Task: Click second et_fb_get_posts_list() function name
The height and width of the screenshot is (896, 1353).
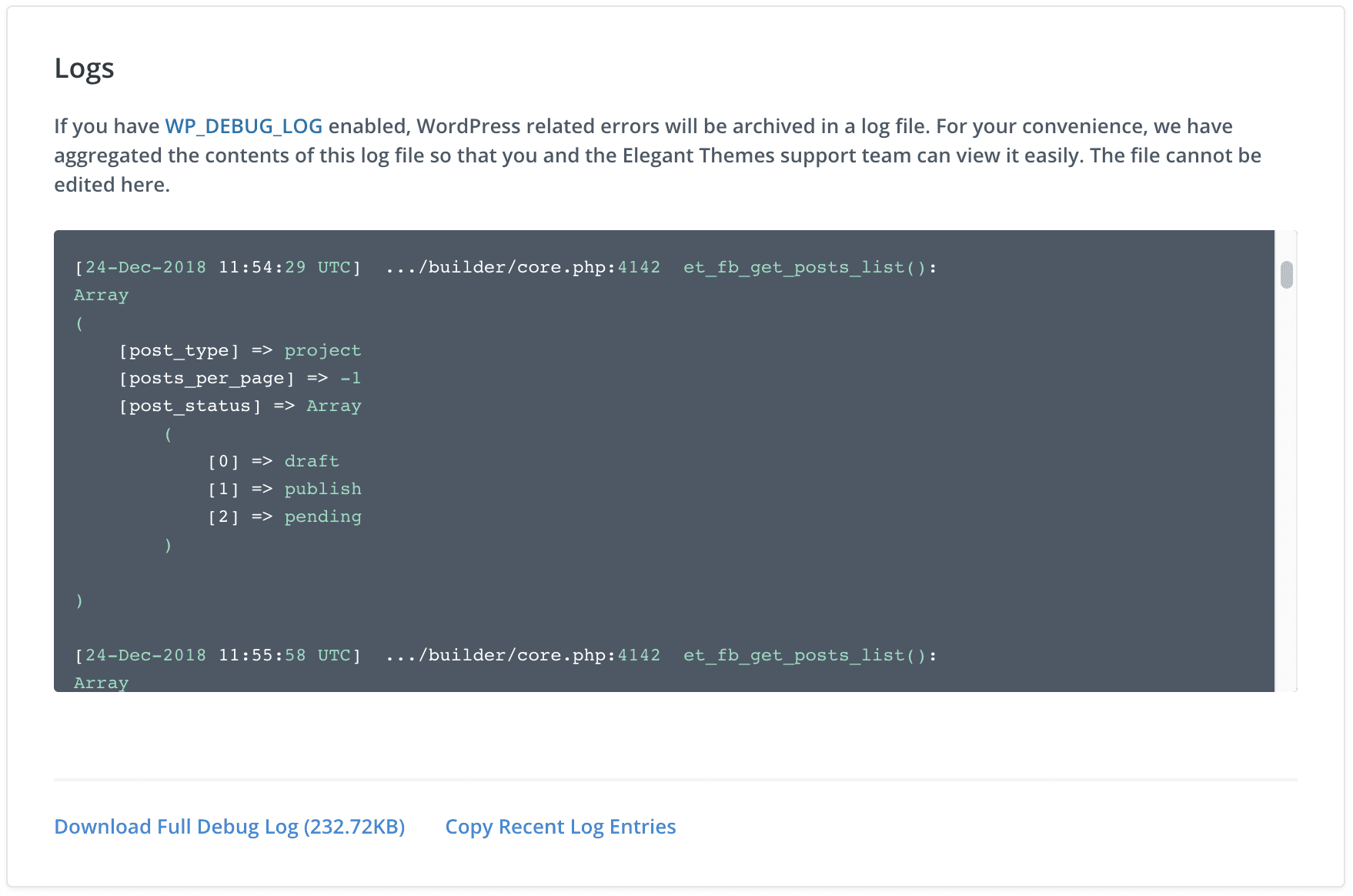Action: coord(810,656)
